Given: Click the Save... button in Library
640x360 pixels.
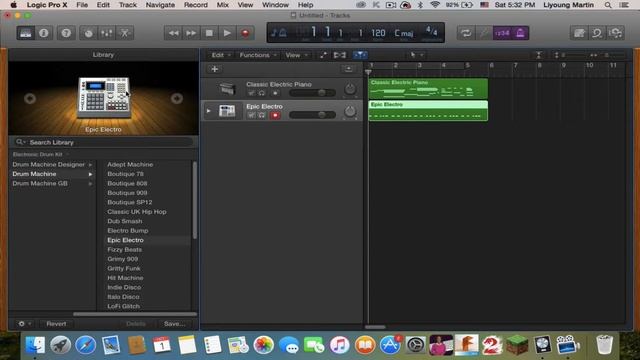Looking at the screenshot, I should coord(175,324).
